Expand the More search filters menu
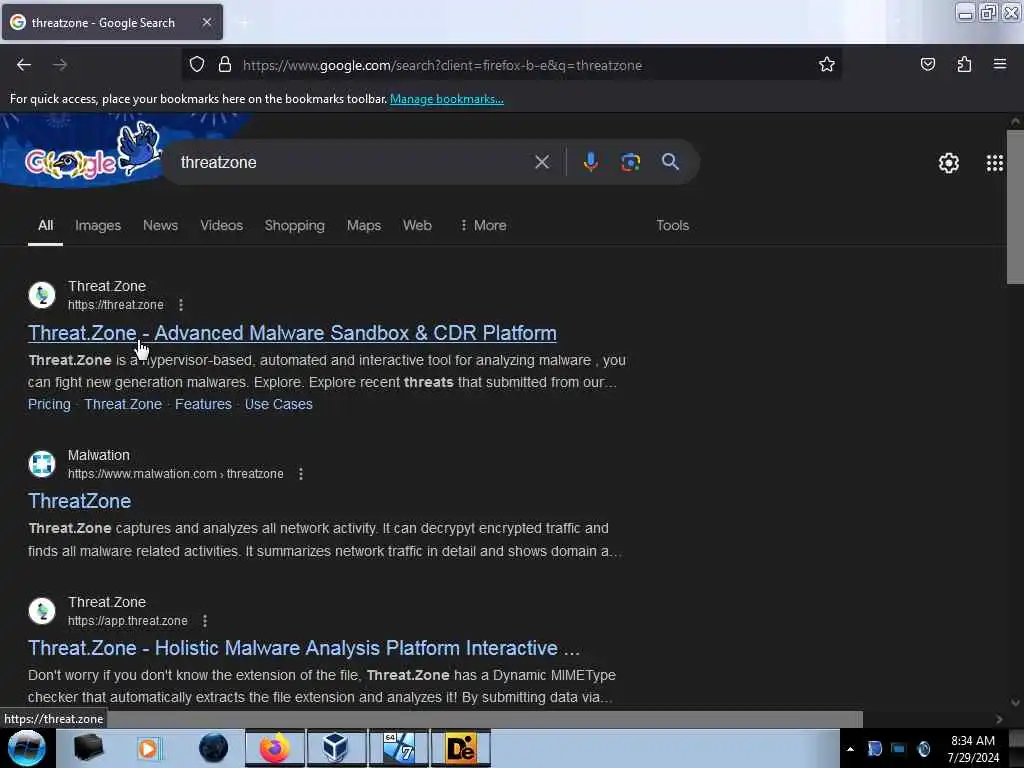Viewport: 1024px width, 768px height. point(483,225)
